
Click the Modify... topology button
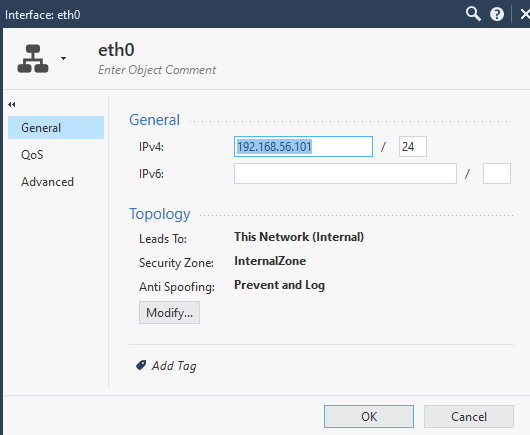(169, 312)
